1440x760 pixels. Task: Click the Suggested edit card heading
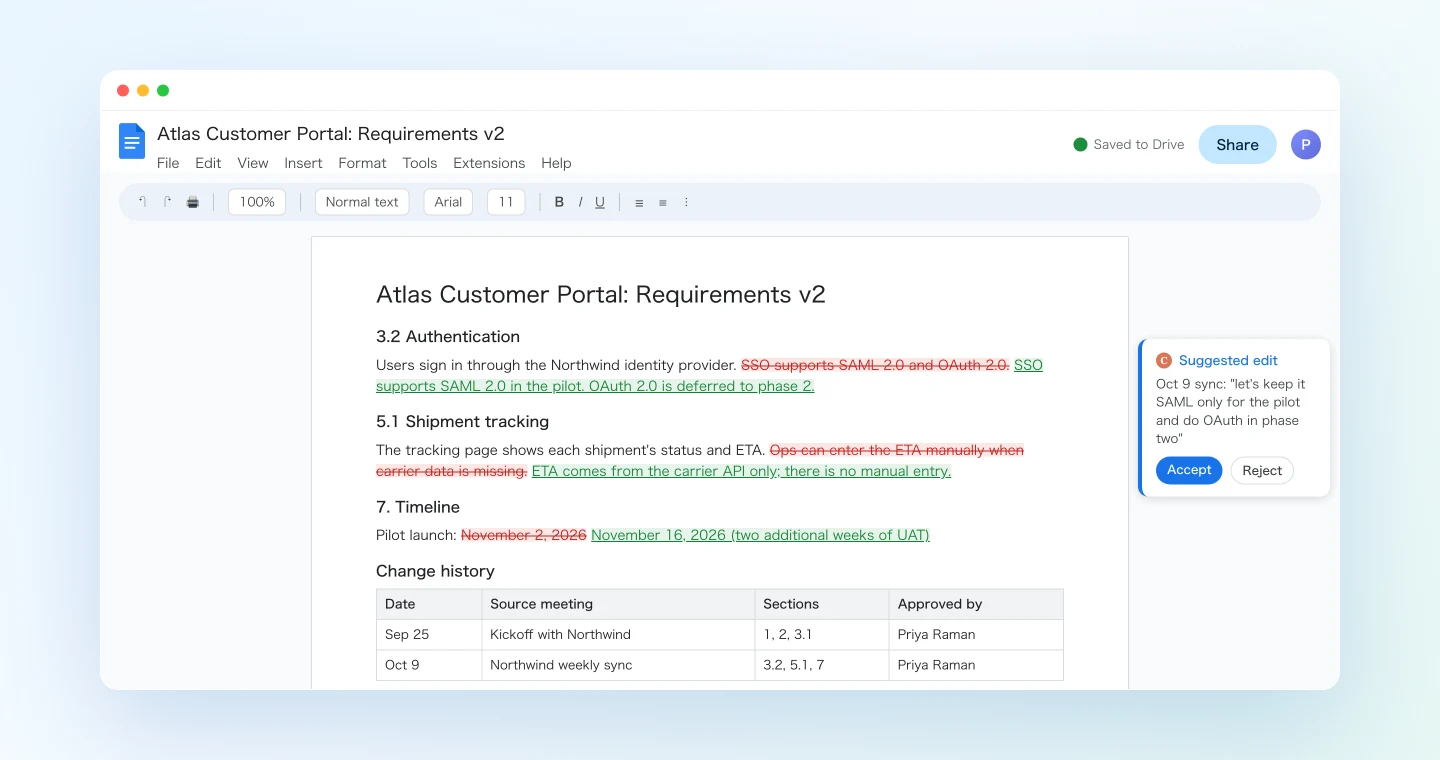pyautogui.click(x=1228, y=360)
